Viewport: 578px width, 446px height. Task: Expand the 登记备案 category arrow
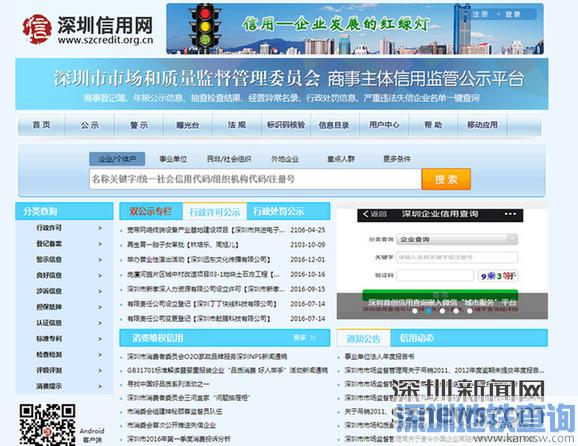100,244
